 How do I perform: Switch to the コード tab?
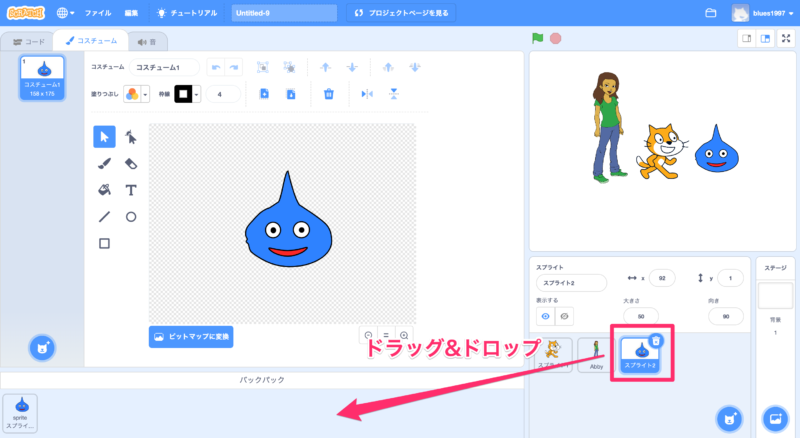click(x=28, y=42)
